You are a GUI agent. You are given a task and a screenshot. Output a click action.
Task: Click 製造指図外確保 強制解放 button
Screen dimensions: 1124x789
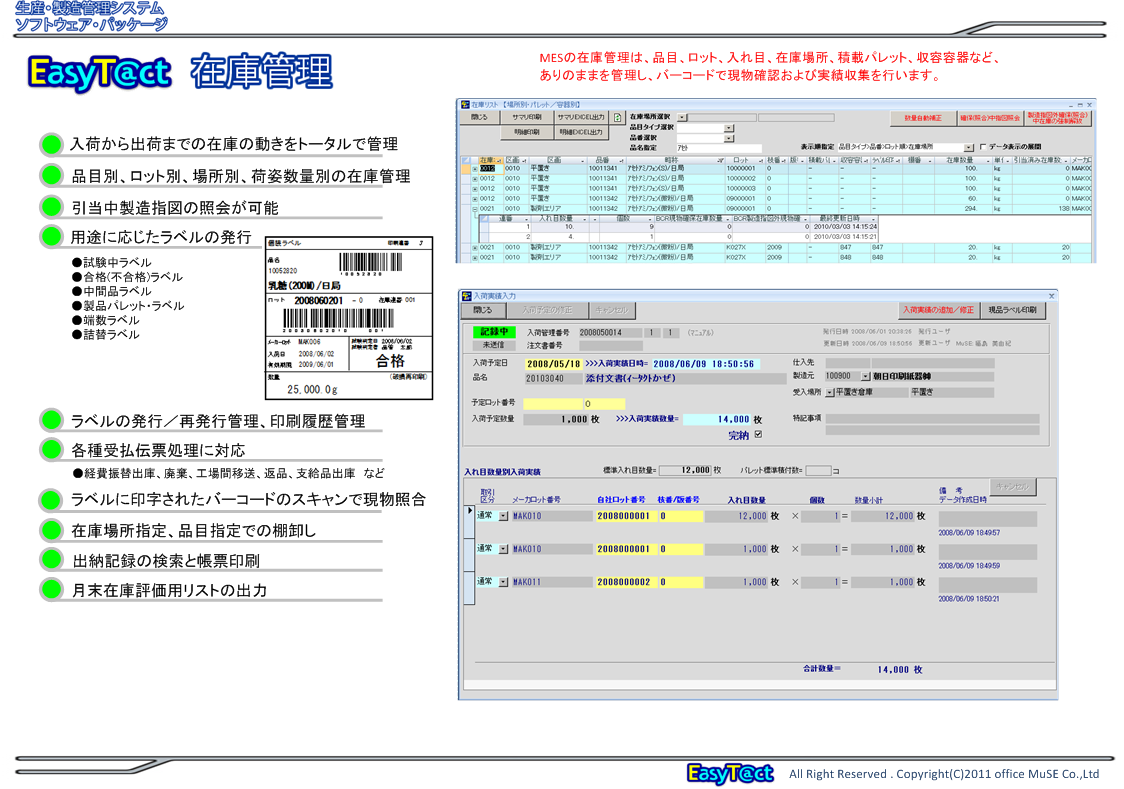tap(1057, 118)
